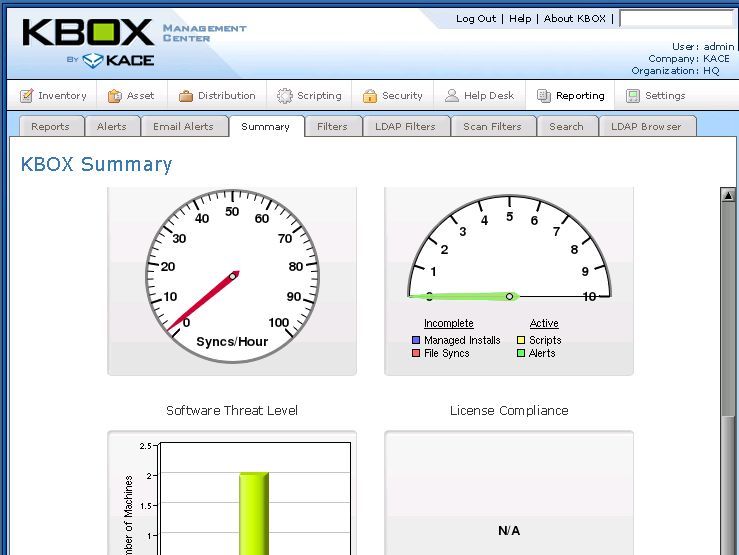Click the Syncs/Hour gauge label

coord(232,342)
